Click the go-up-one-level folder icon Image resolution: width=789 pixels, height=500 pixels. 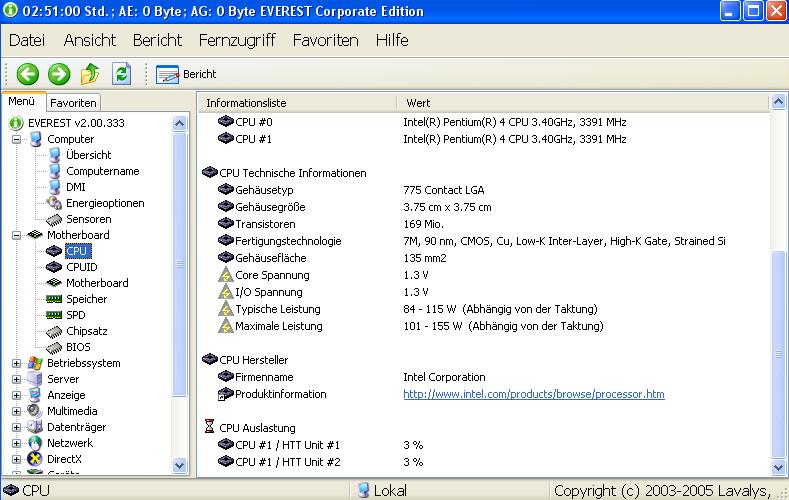coord(90,74)
